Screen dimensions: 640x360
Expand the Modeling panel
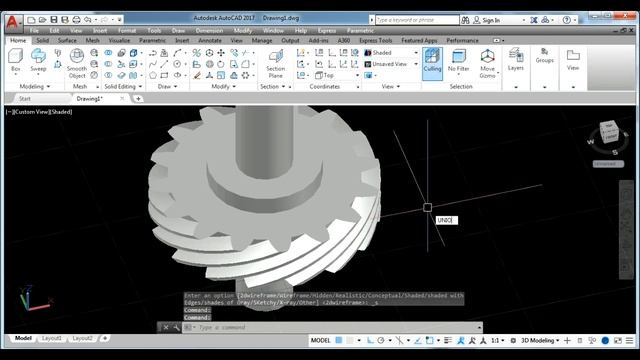click(x=35, y=87)
